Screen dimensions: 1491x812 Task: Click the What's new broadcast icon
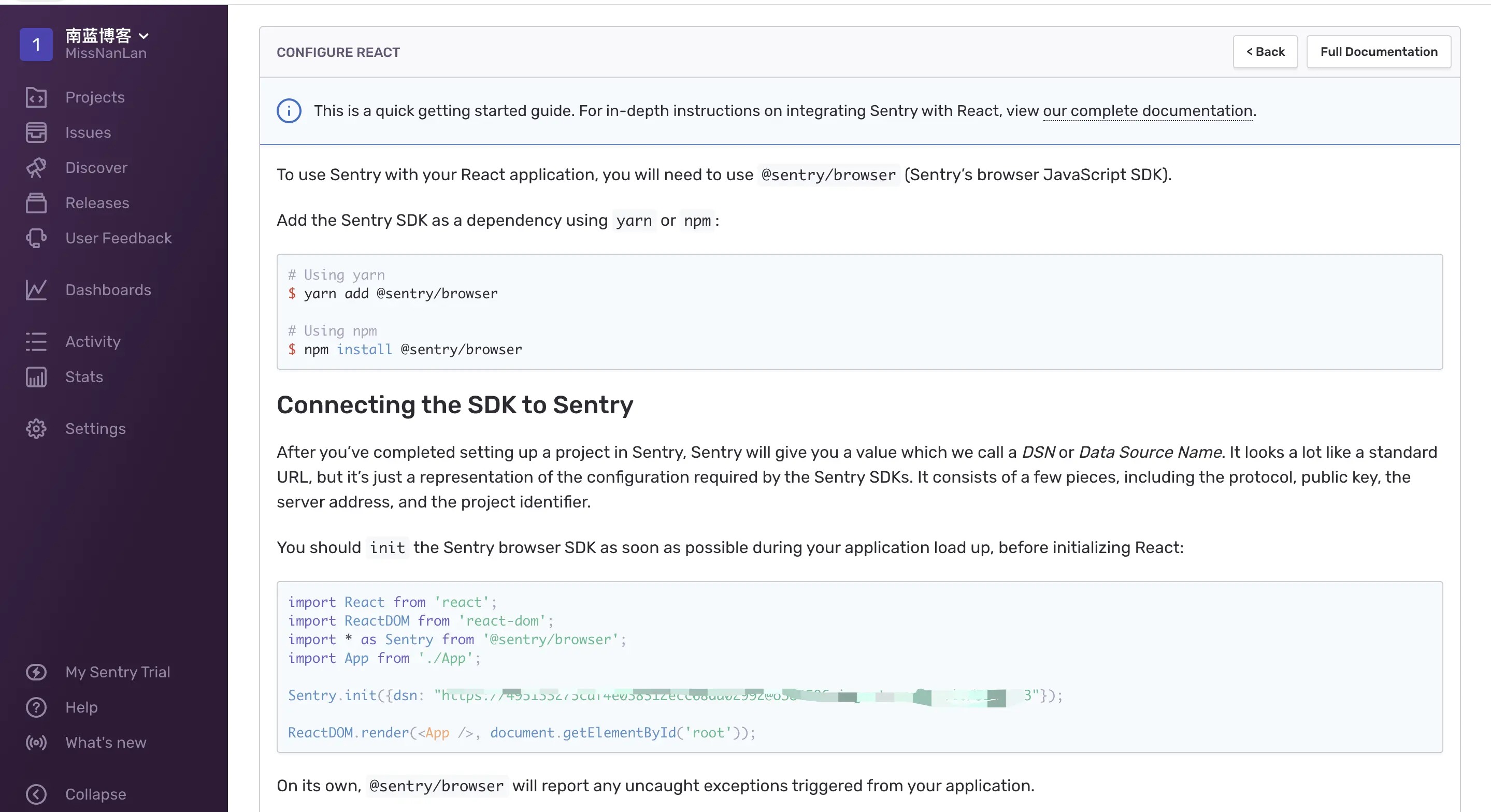[x=36, y=743]
